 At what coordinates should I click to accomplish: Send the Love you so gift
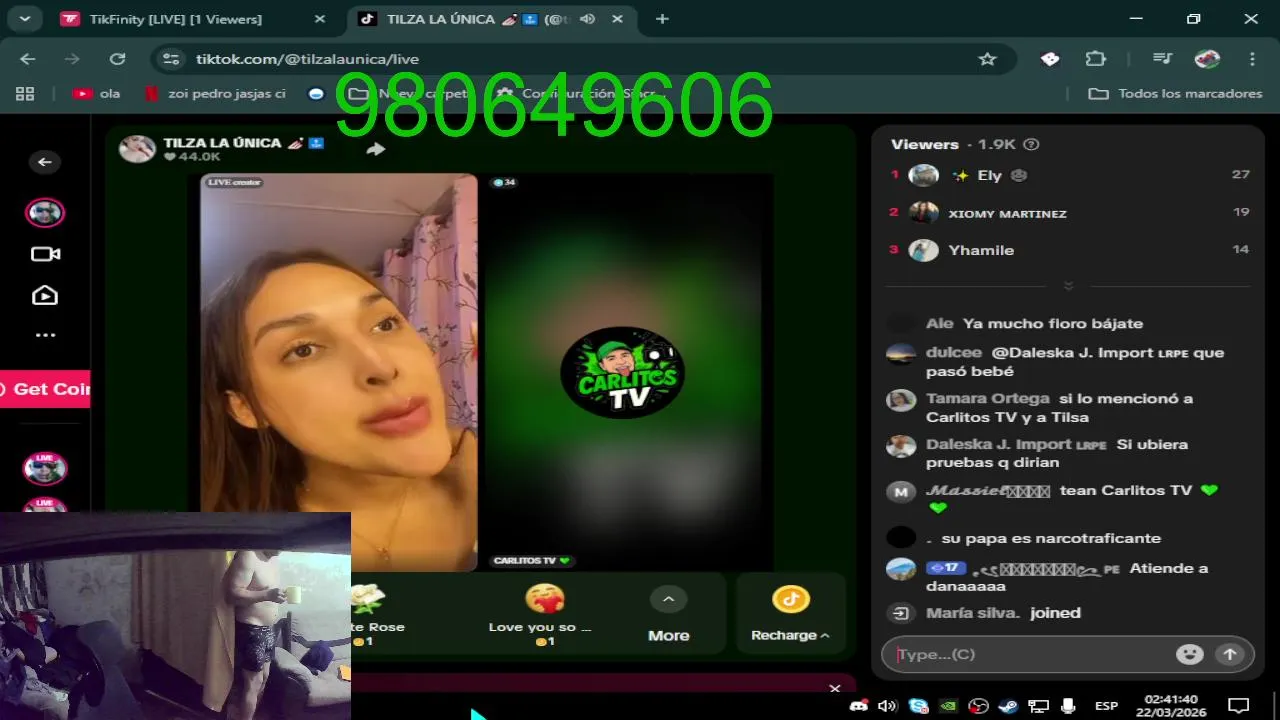click(x=545, y=613)
